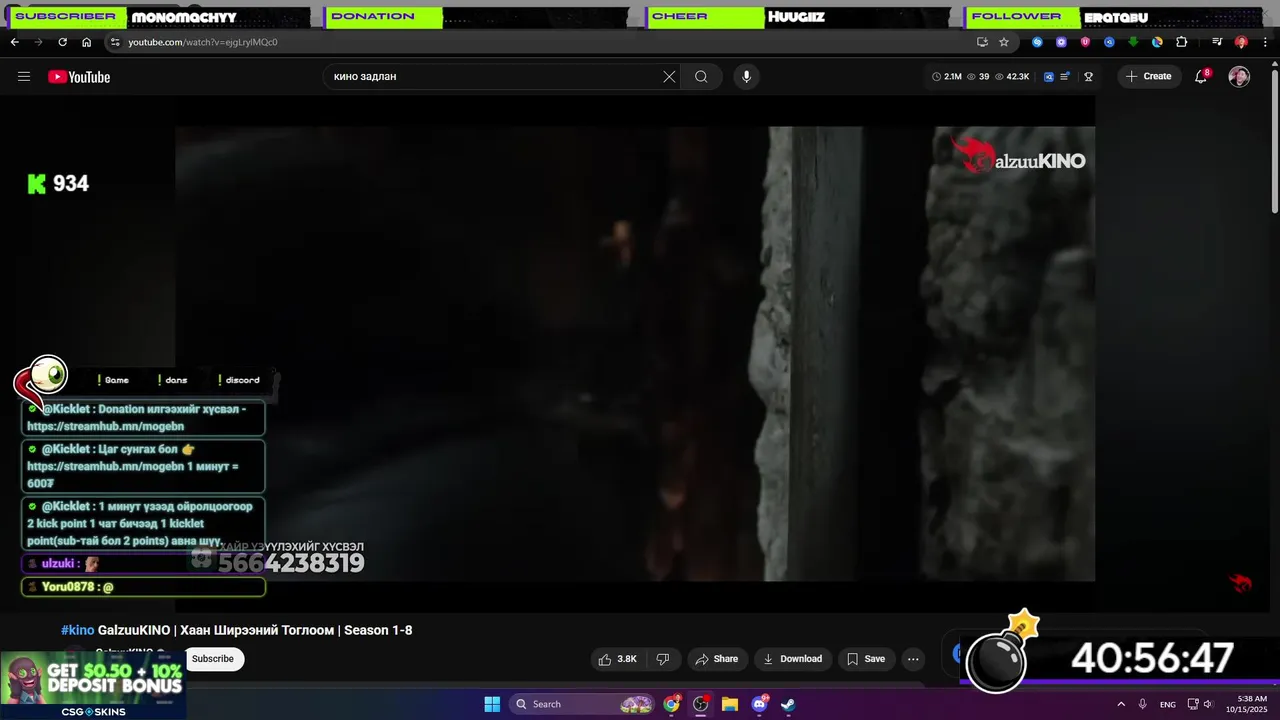Download the video
This screenshot has width=1280, height=720.
coord(792,659)
